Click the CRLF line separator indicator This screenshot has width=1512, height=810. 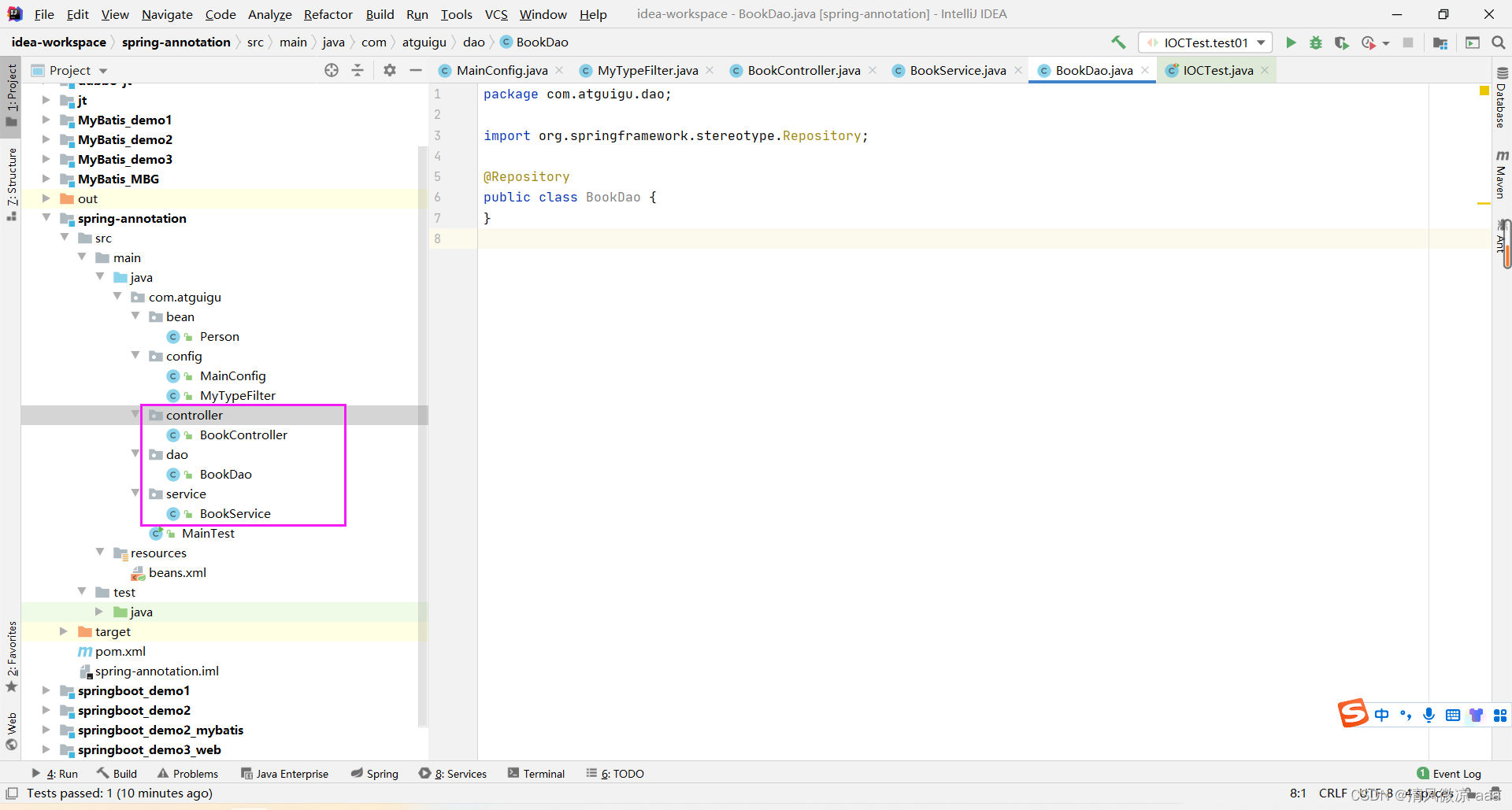pyautogui.click(x=1332, y=793)
